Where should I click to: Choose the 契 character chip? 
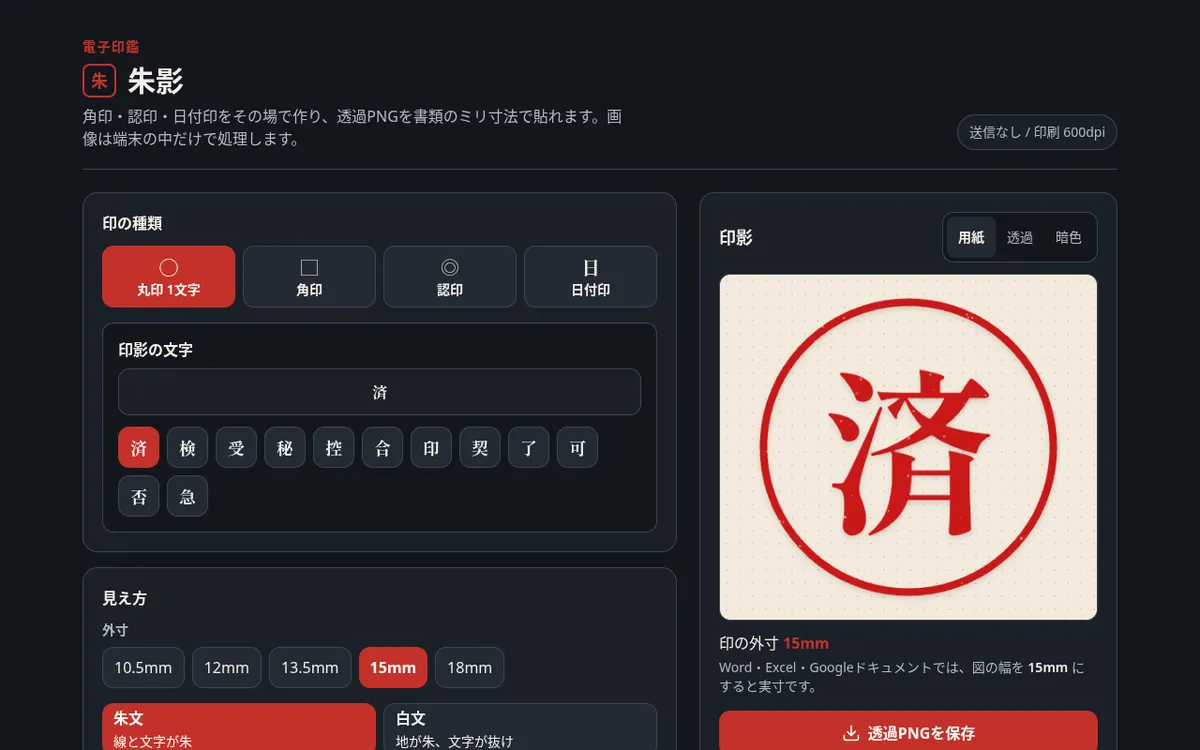point(480,448)
